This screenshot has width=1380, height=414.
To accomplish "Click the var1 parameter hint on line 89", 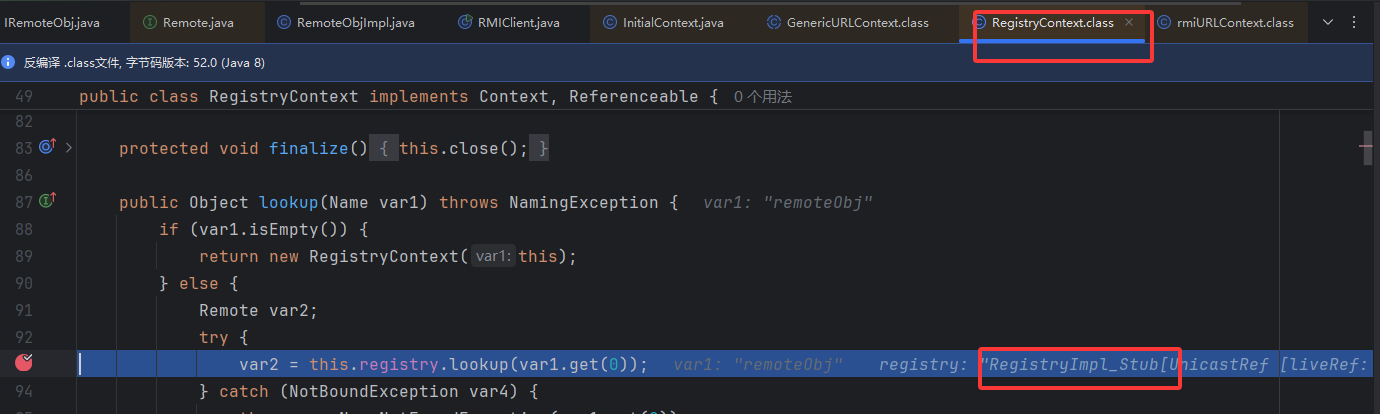I will pyautogui.click(x=492, y=256).
